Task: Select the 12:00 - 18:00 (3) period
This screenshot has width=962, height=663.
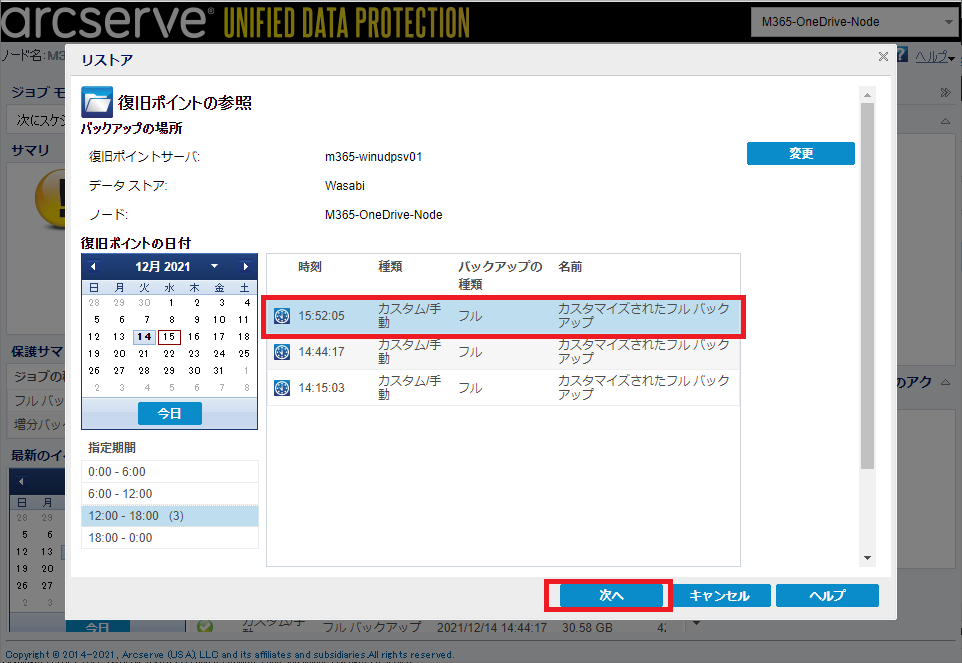Action: point(170,516)
